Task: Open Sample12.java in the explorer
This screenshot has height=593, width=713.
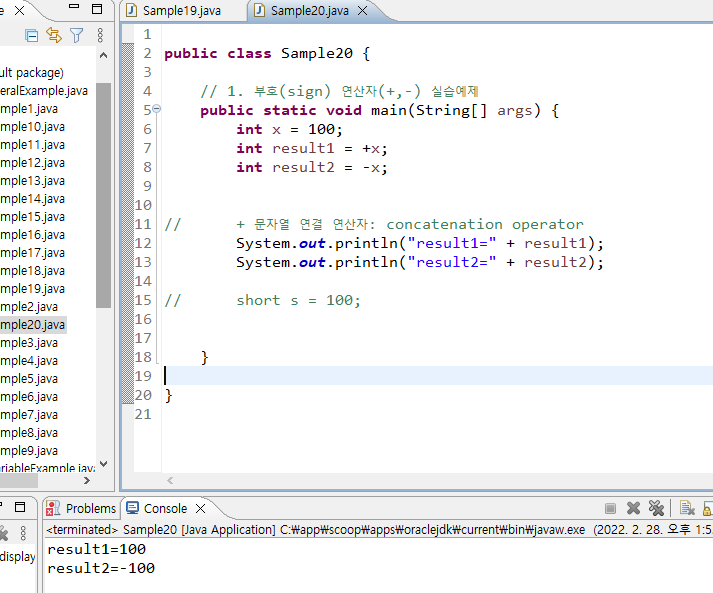Action: pos(32,163)
